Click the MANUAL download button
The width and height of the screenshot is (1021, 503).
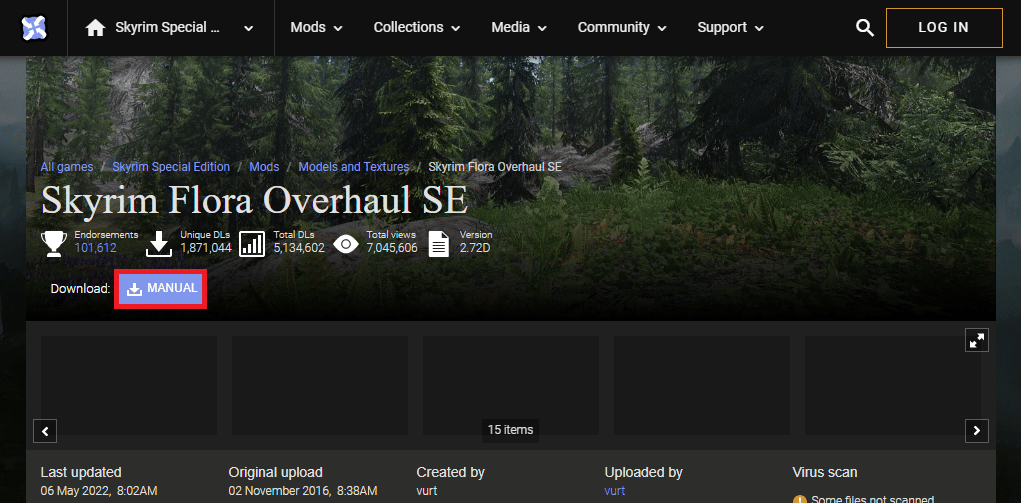[161, 289]
